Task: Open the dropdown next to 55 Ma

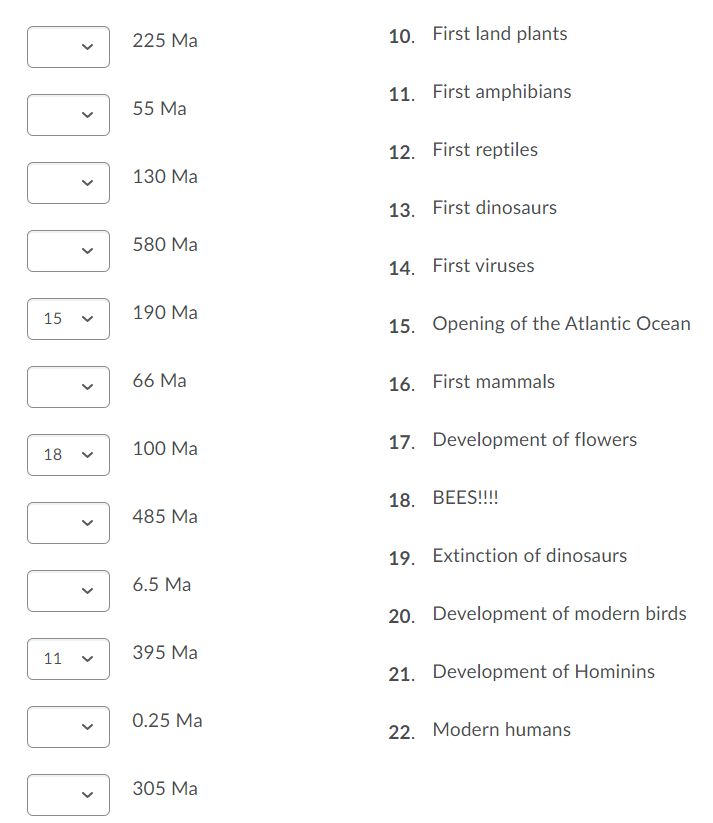Action: (x=68, y=115)
